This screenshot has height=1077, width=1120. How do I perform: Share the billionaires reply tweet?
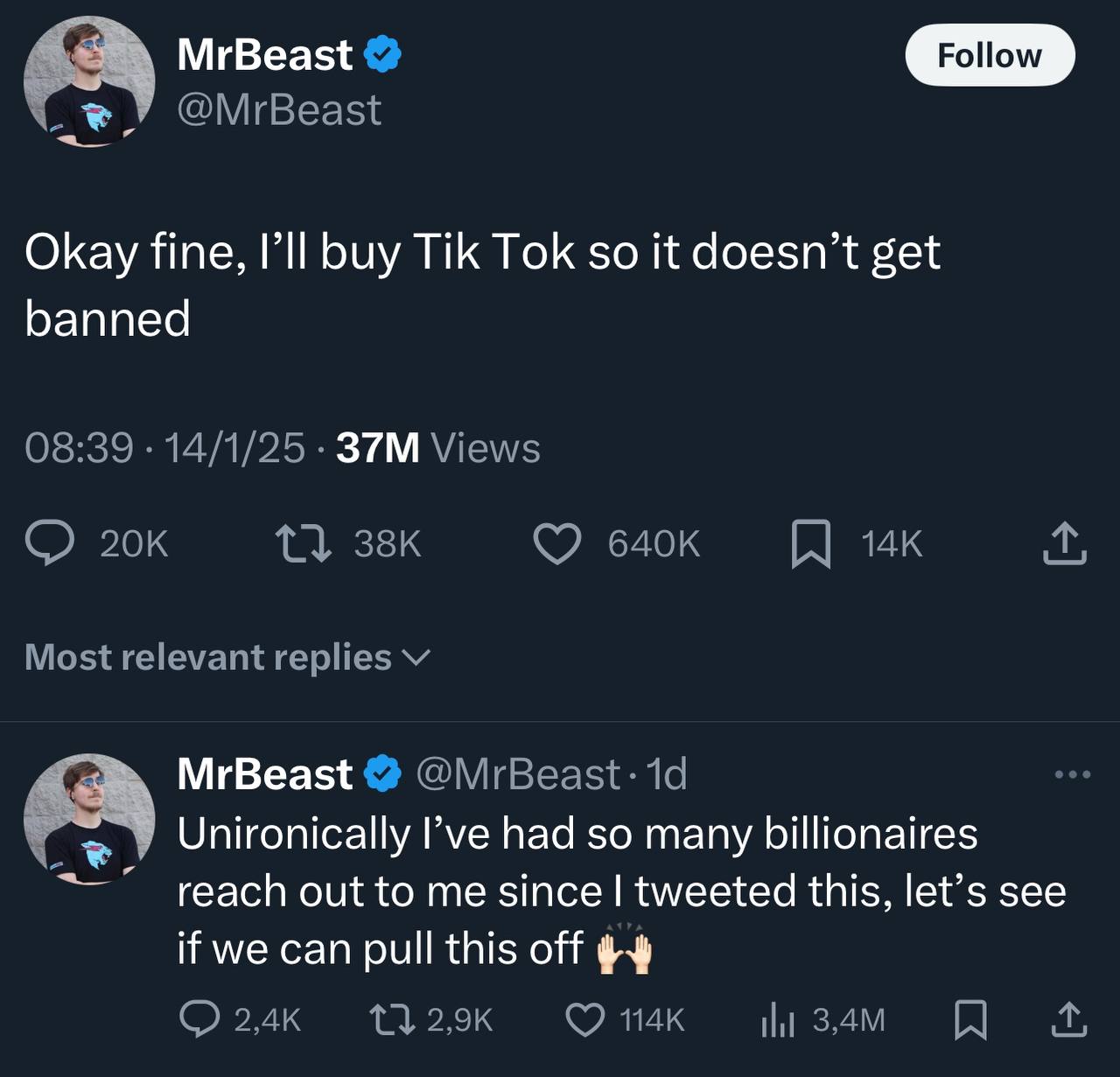(x=1068, y=1019)
